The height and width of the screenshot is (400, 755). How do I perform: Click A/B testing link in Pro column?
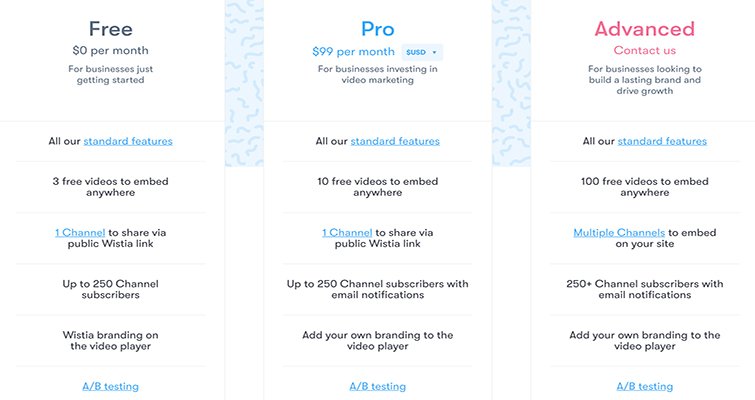377,385
